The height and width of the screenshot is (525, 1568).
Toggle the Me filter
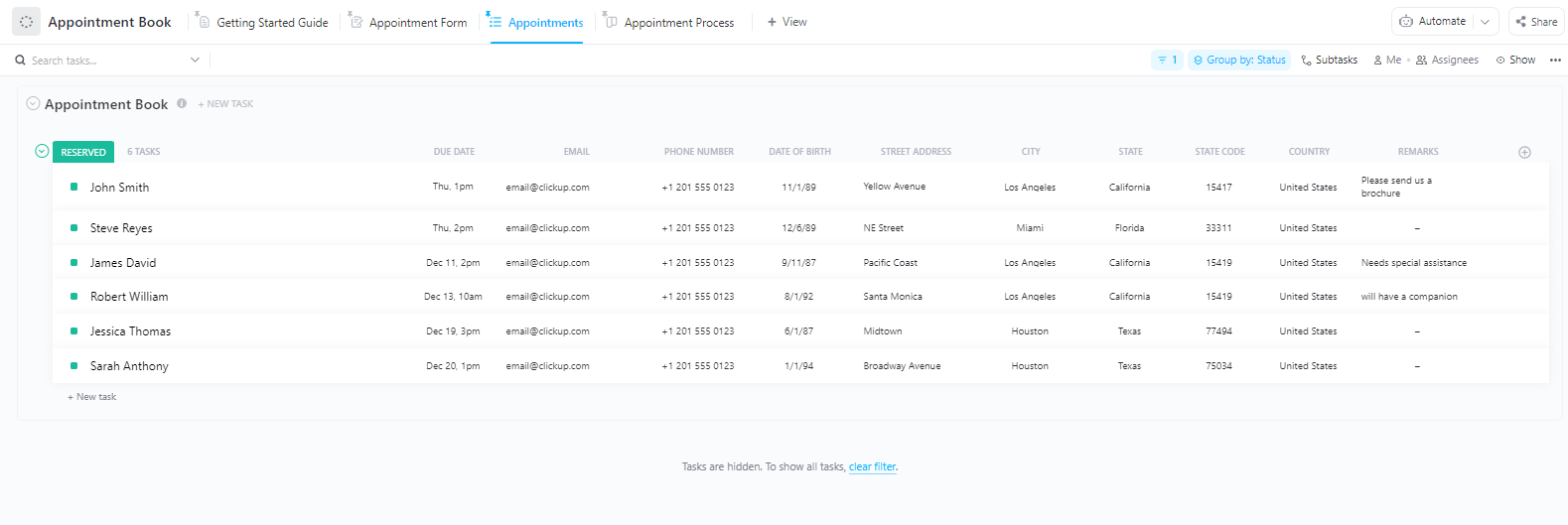coord(1387,60)
